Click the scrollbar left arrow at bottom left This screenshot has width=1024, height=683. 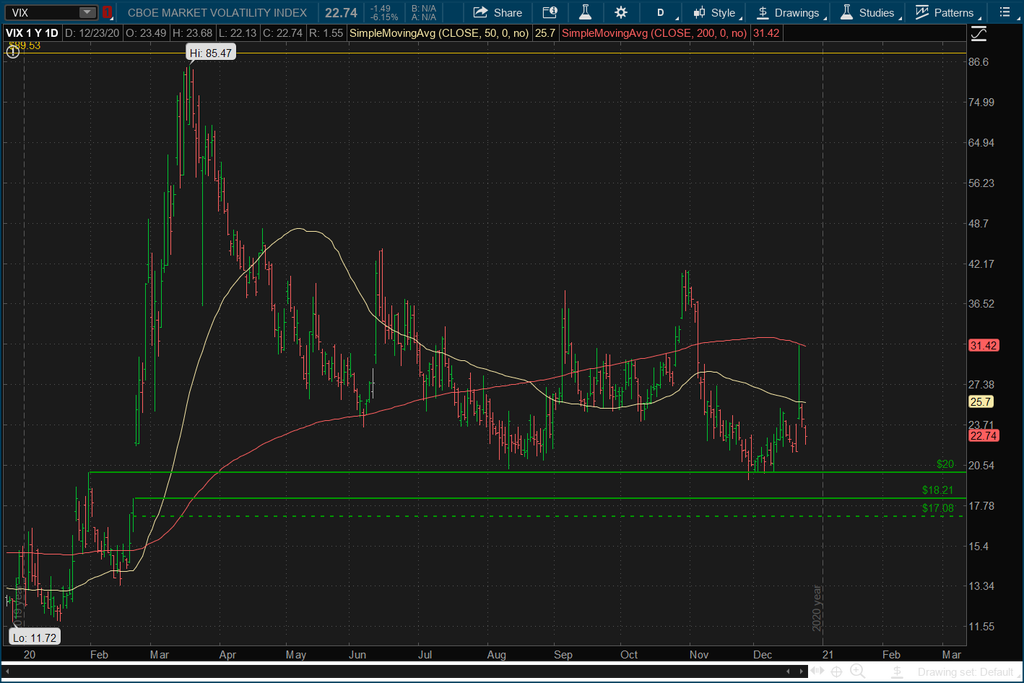pos(7,671)
